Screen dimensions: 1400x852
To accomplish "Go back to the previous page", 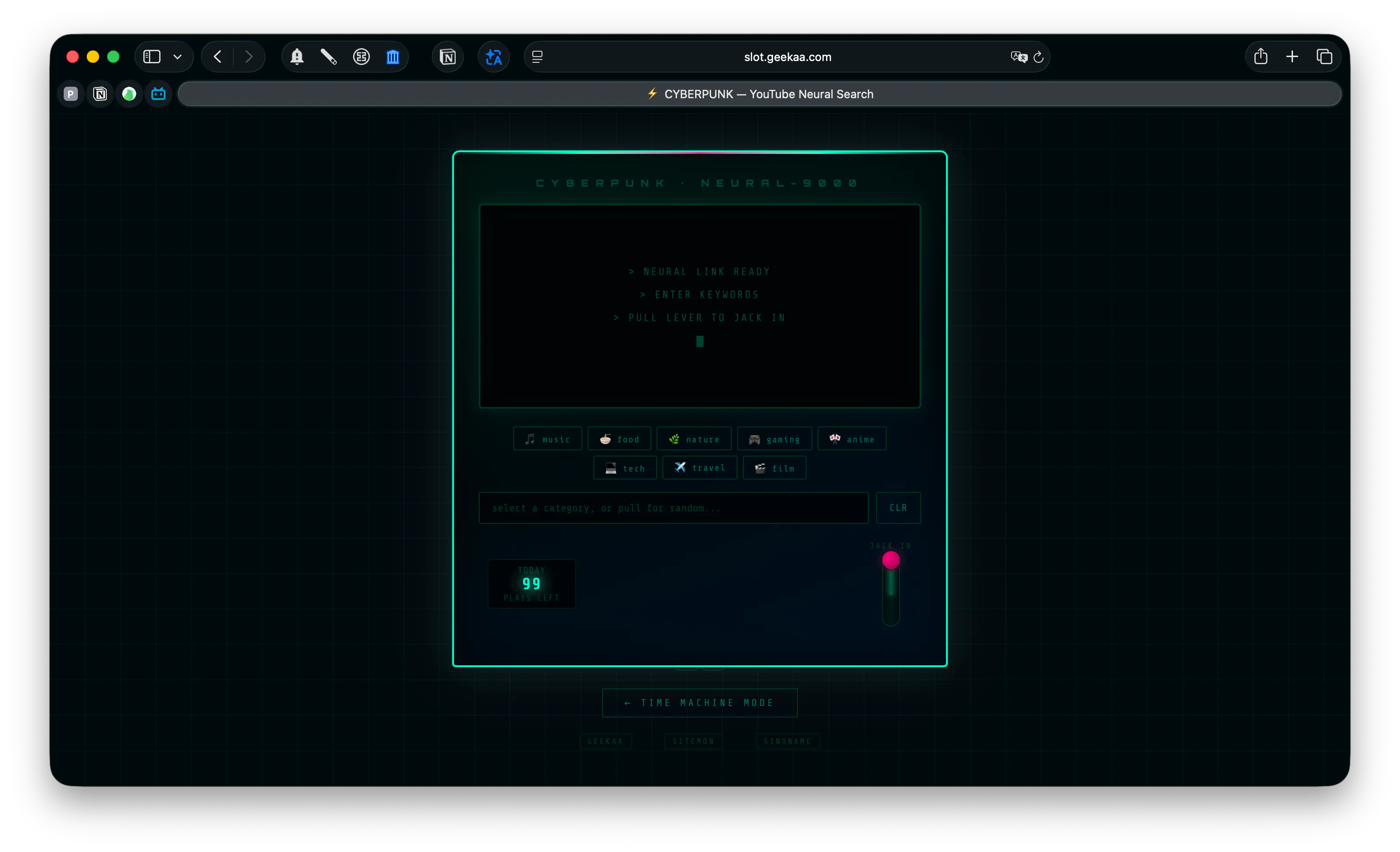I will 218,57.
